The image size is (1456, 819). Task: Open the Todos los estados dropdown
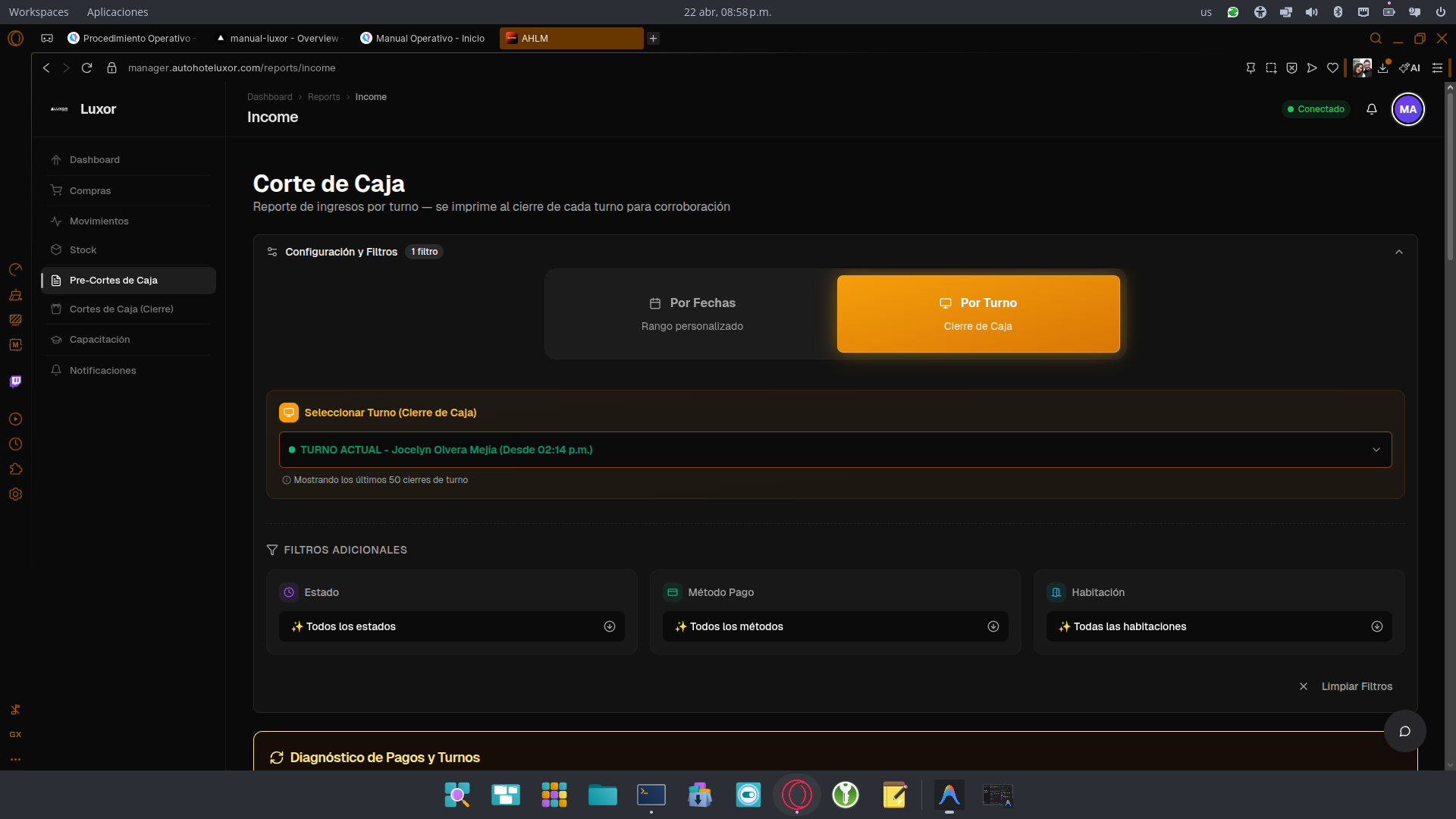tap(452, 626)
